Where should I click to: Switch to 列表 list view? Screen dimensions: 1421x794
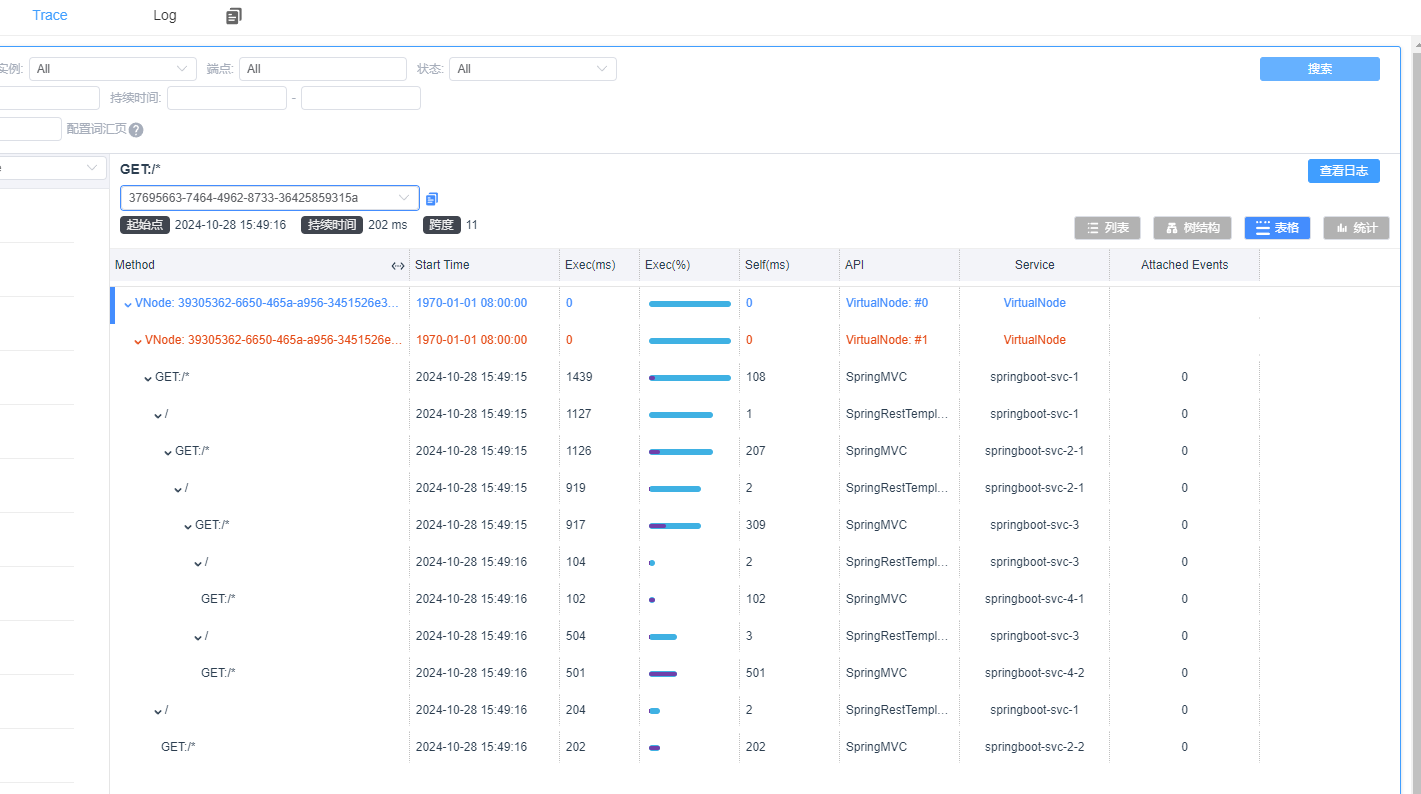pyautogui.click(x=1108, y=228)
